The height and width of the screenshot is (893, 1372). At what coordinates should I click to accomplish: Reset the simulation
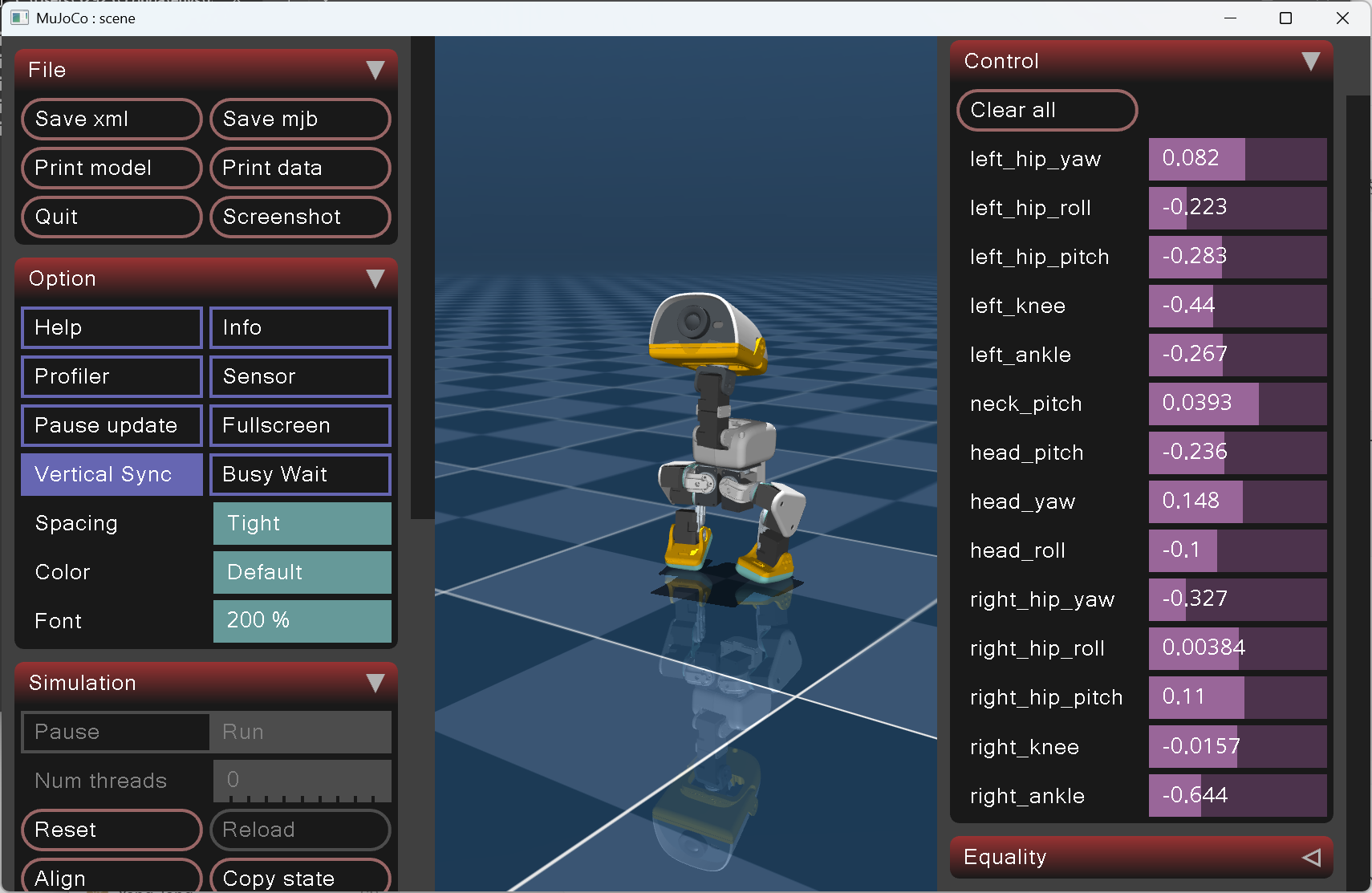point(112,830)
